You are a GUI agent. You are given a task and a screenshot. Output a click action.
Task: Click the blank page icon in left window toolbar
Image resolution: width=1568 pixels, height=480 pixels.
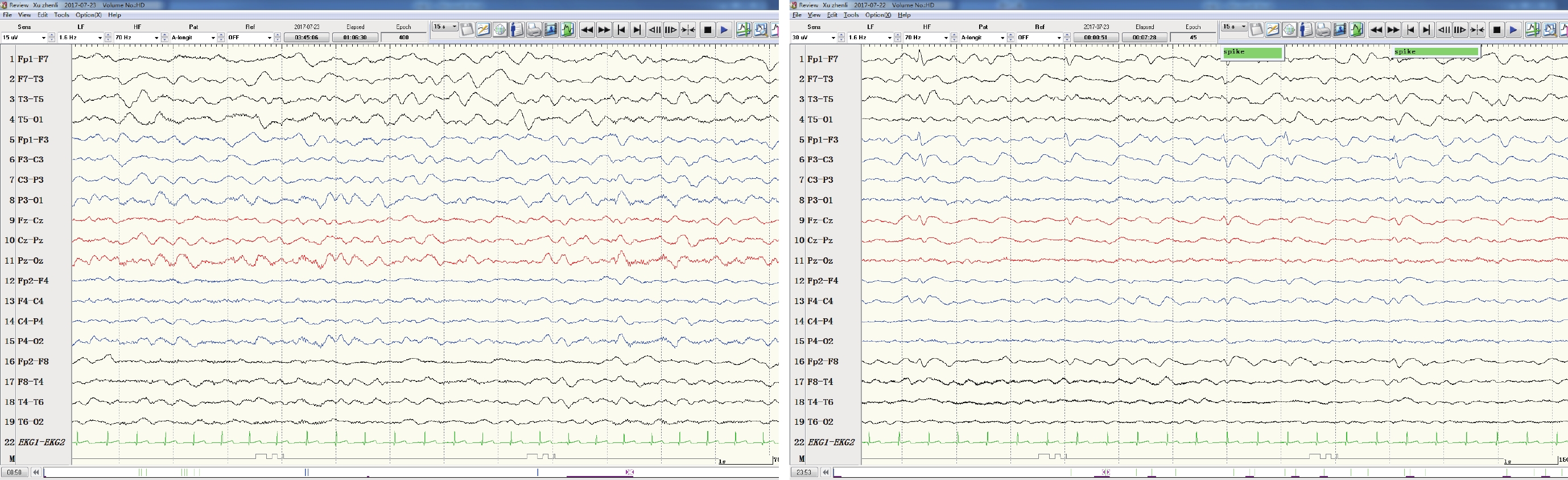(x=467, y=29)
